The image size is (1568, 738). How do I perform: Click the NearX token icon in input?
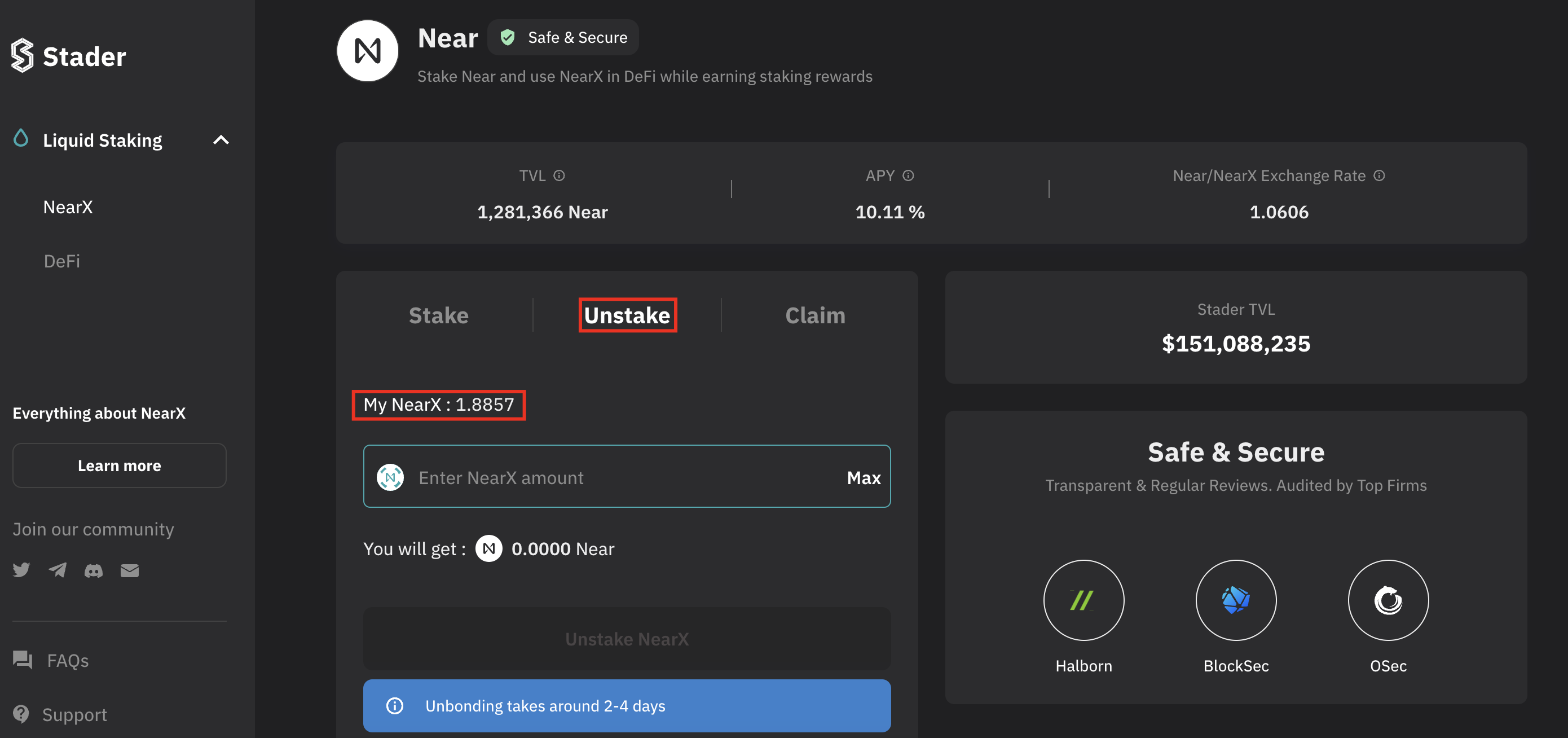[390, 477]
